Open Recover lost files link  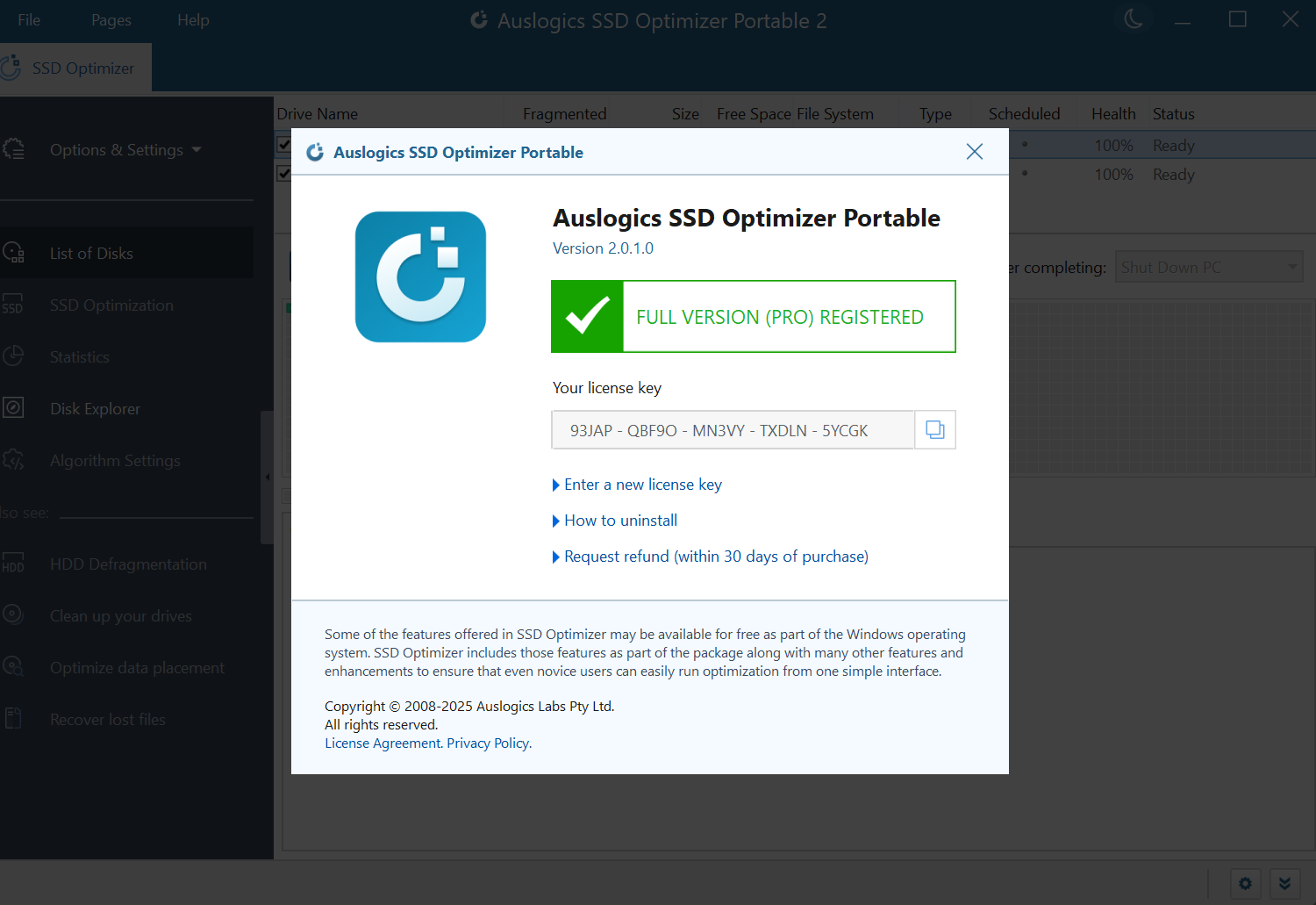pyautogui.click(x=107, y=719)
